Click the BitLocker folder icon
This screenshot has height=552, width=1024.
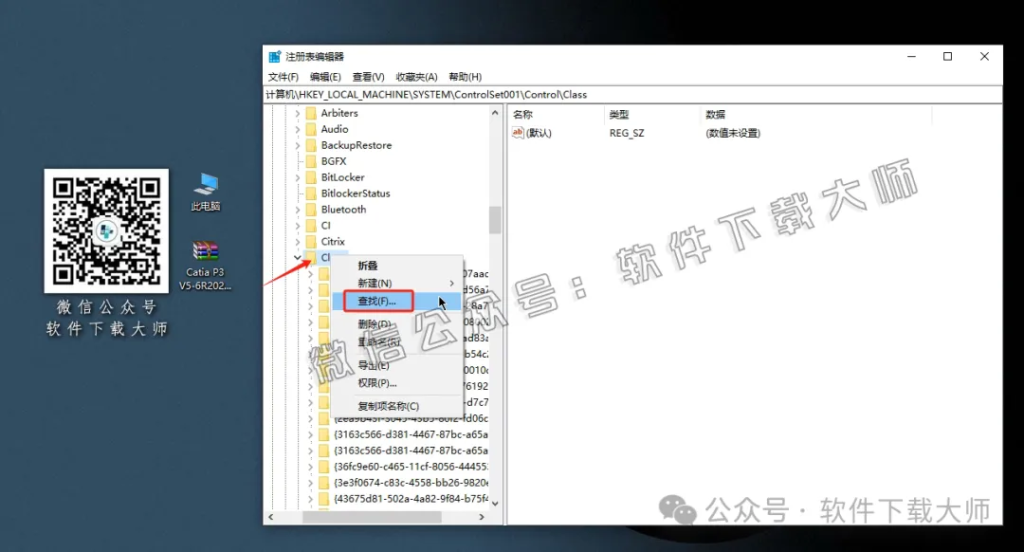pyautogui.click(x=311, y=177)
